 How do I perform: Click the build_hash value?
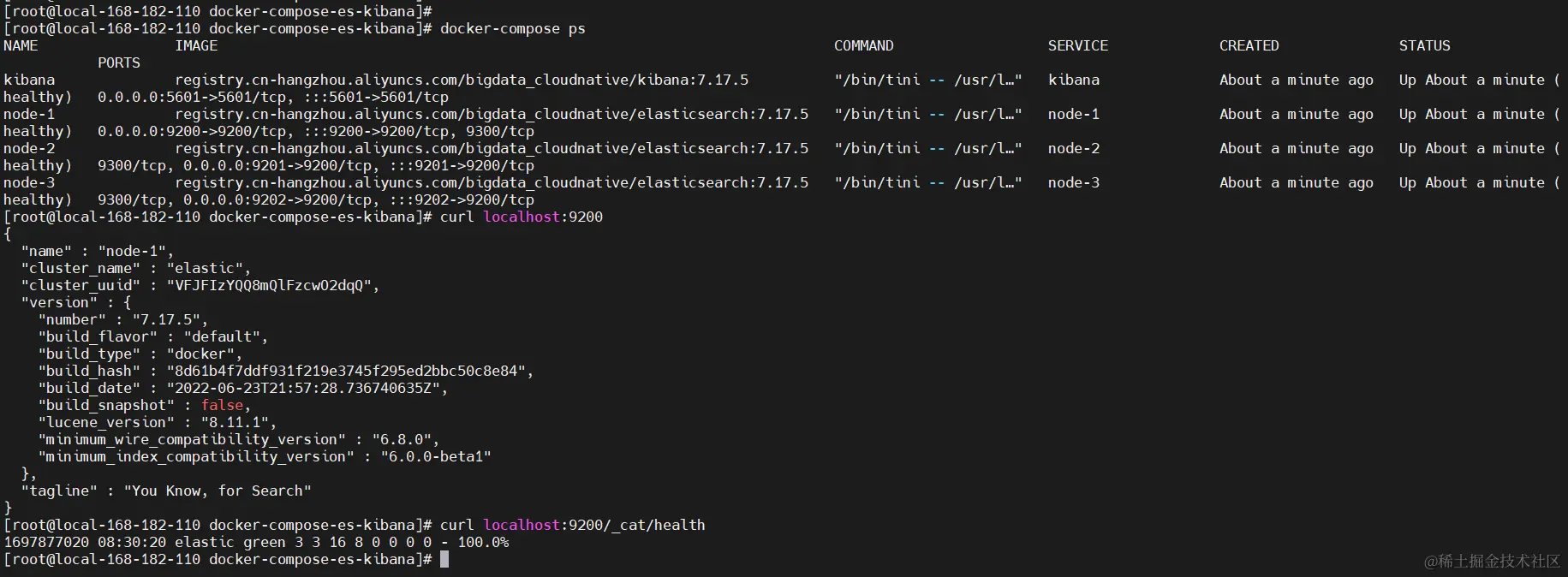[349, 371]
